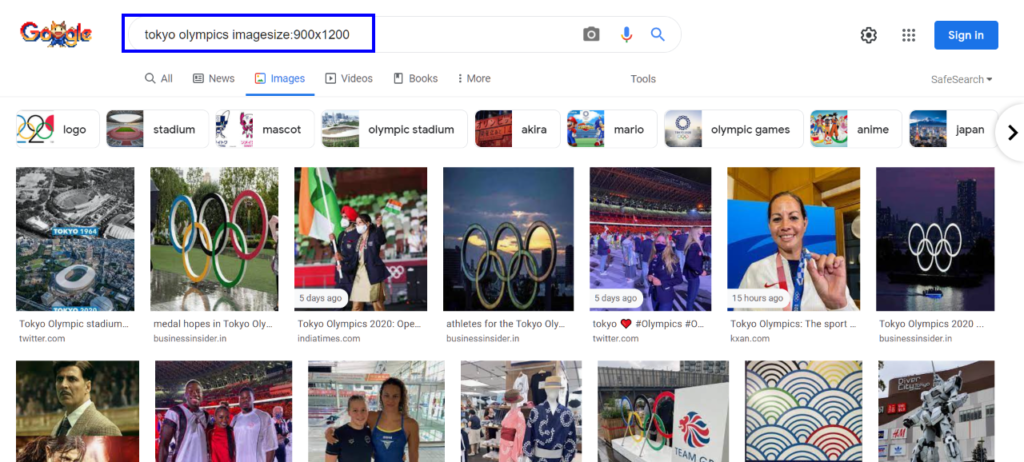1024x462 pixels.
Task: Open the kimono mannequins shop image
Action: coord(521,411)
